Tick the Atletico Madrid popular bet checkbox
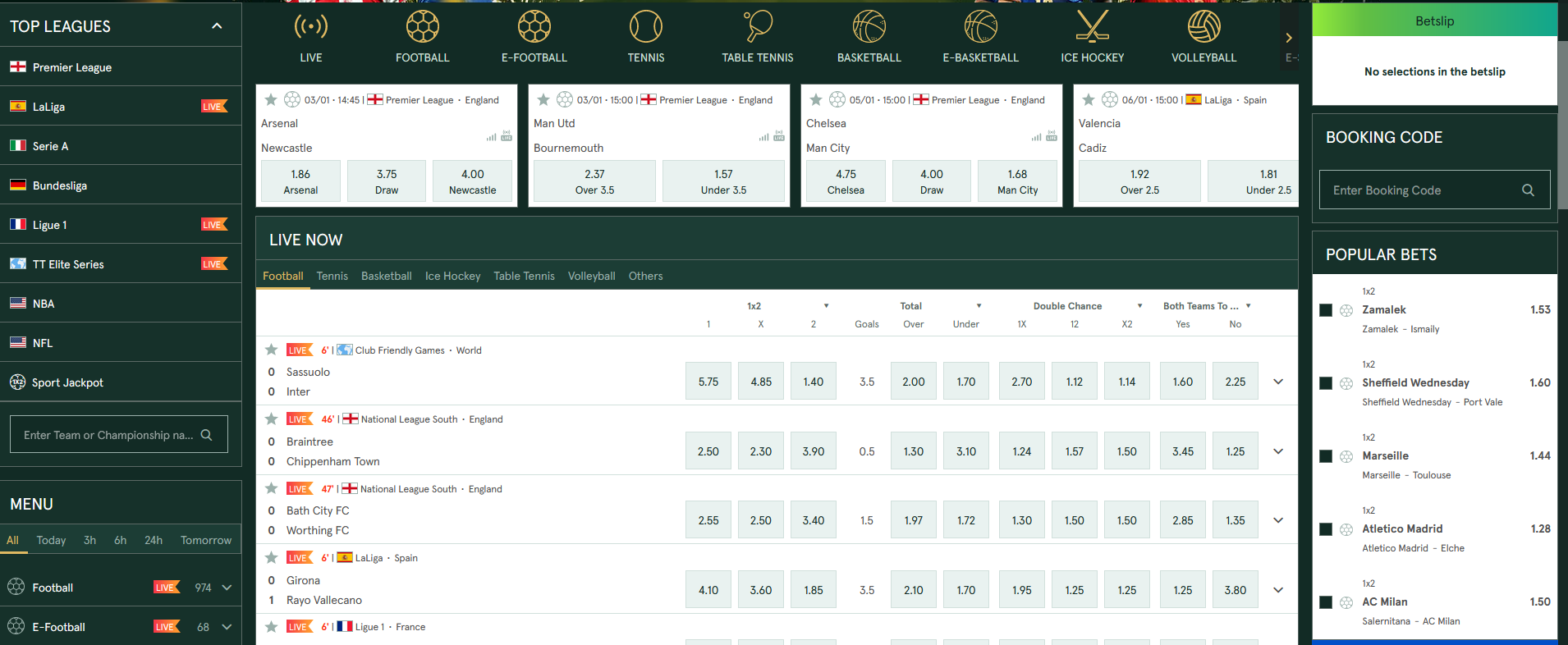Screen dimensions: 1568x645 (x=1326, y=529)
